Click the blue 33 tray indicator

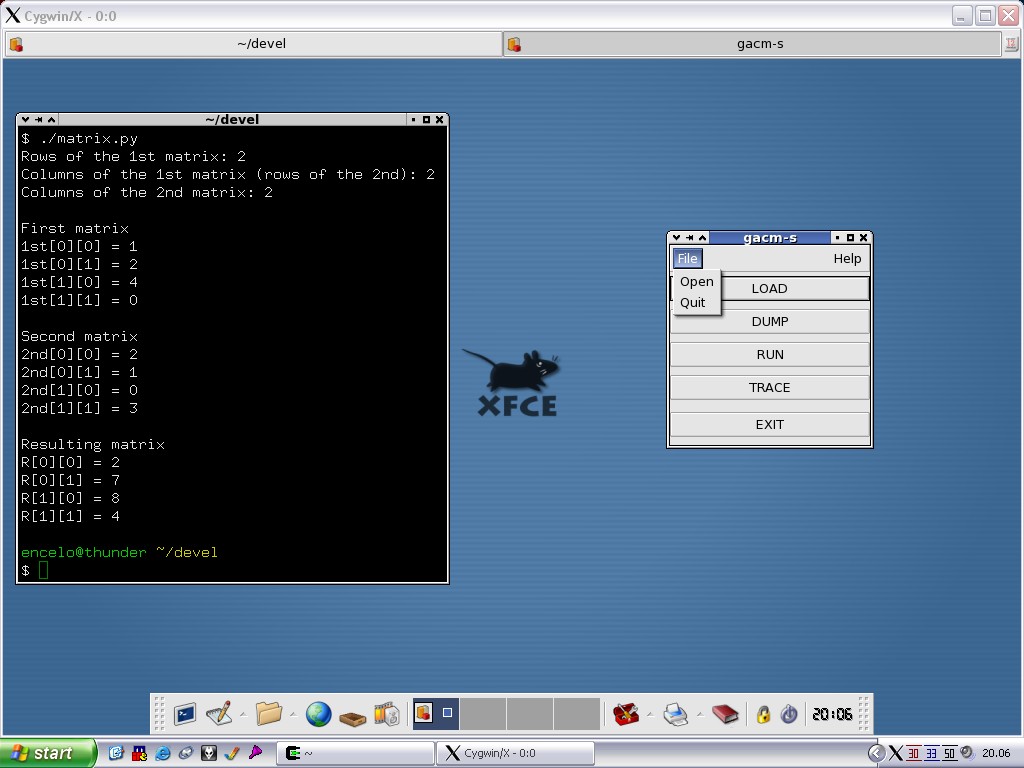click(x=931, y=753)
